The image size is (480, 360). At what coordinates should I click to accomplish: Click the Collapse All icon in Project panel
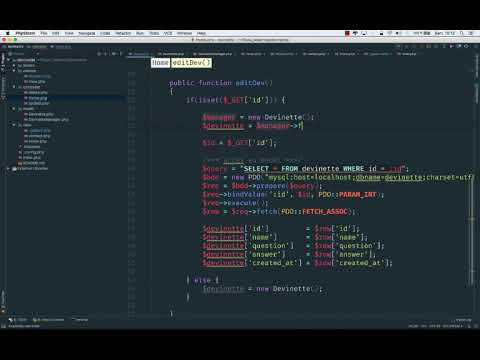[106, 54]
